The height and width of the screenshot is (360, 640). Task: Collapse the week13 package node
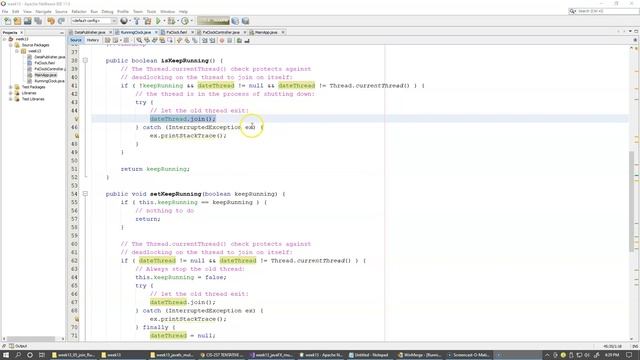tap(17, 51)
